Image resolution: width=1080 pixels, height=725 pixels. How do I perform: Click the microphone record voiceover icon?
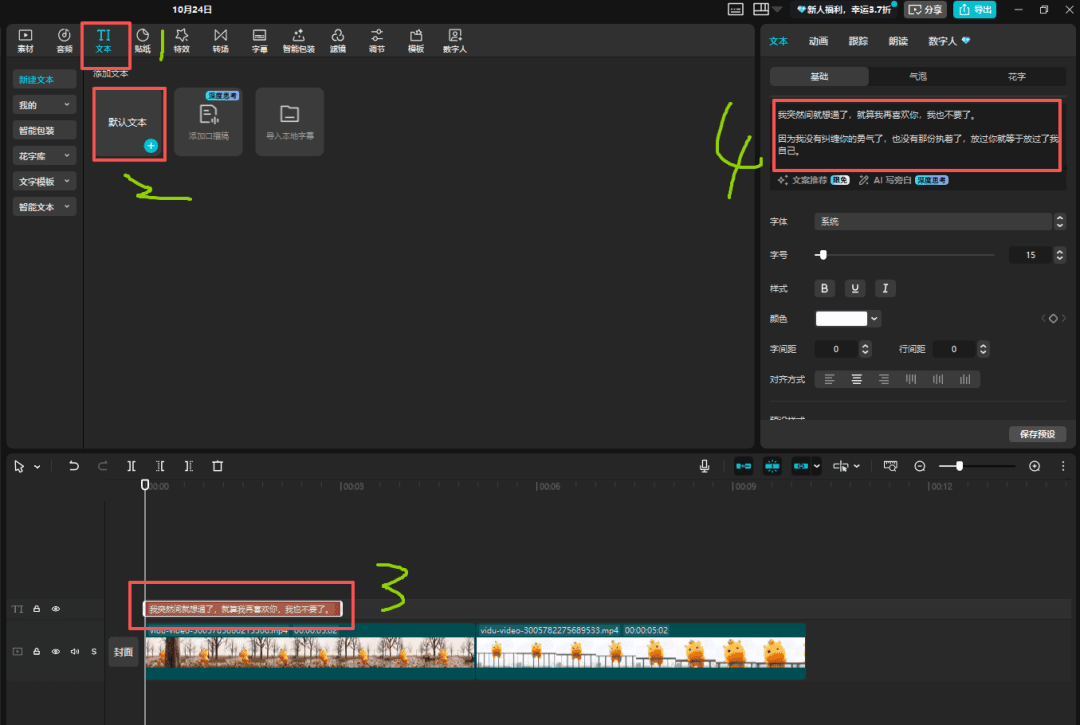[705, 466]
